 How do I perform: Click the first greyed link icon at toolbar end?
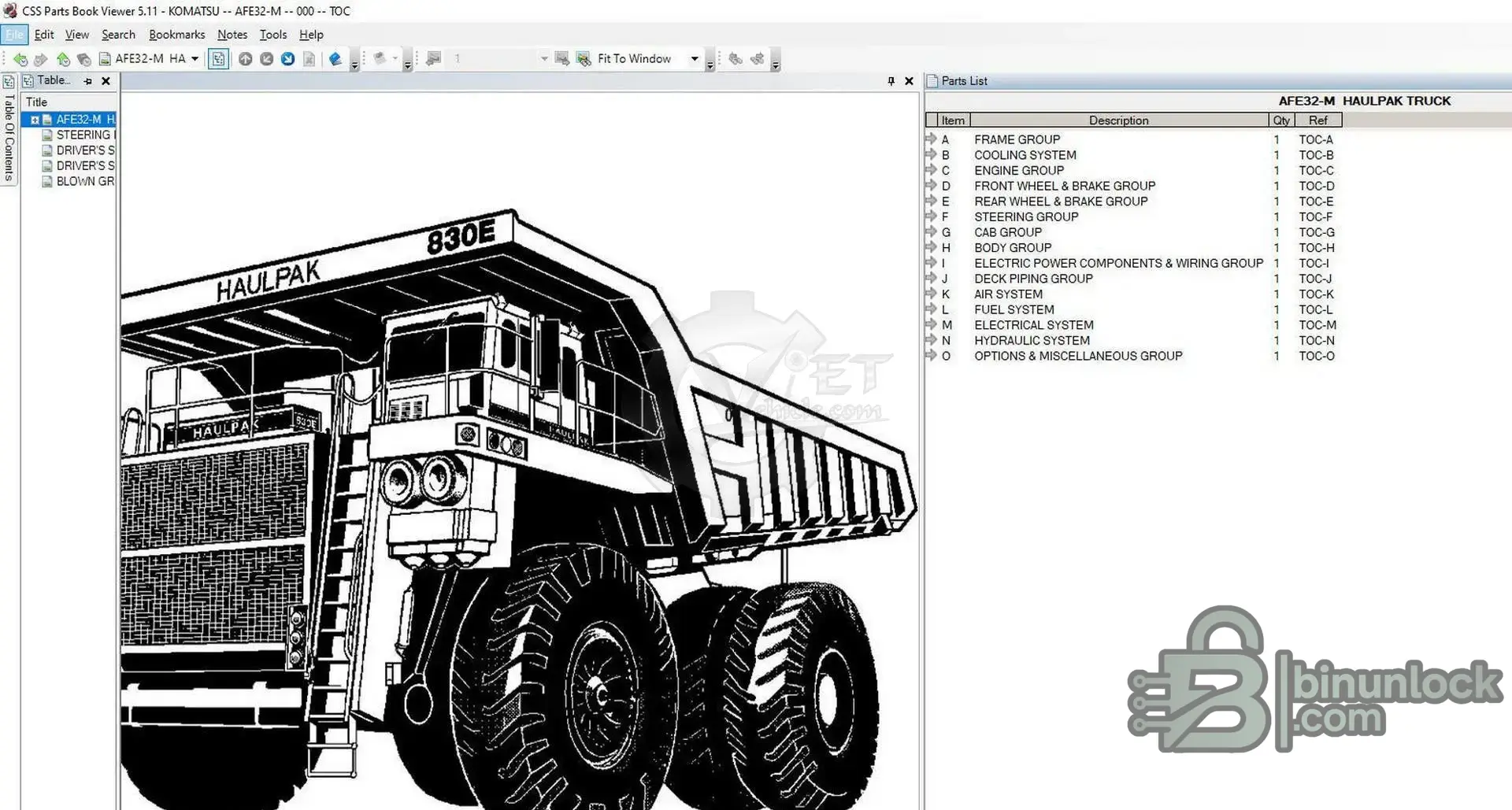tap(736, 59)
